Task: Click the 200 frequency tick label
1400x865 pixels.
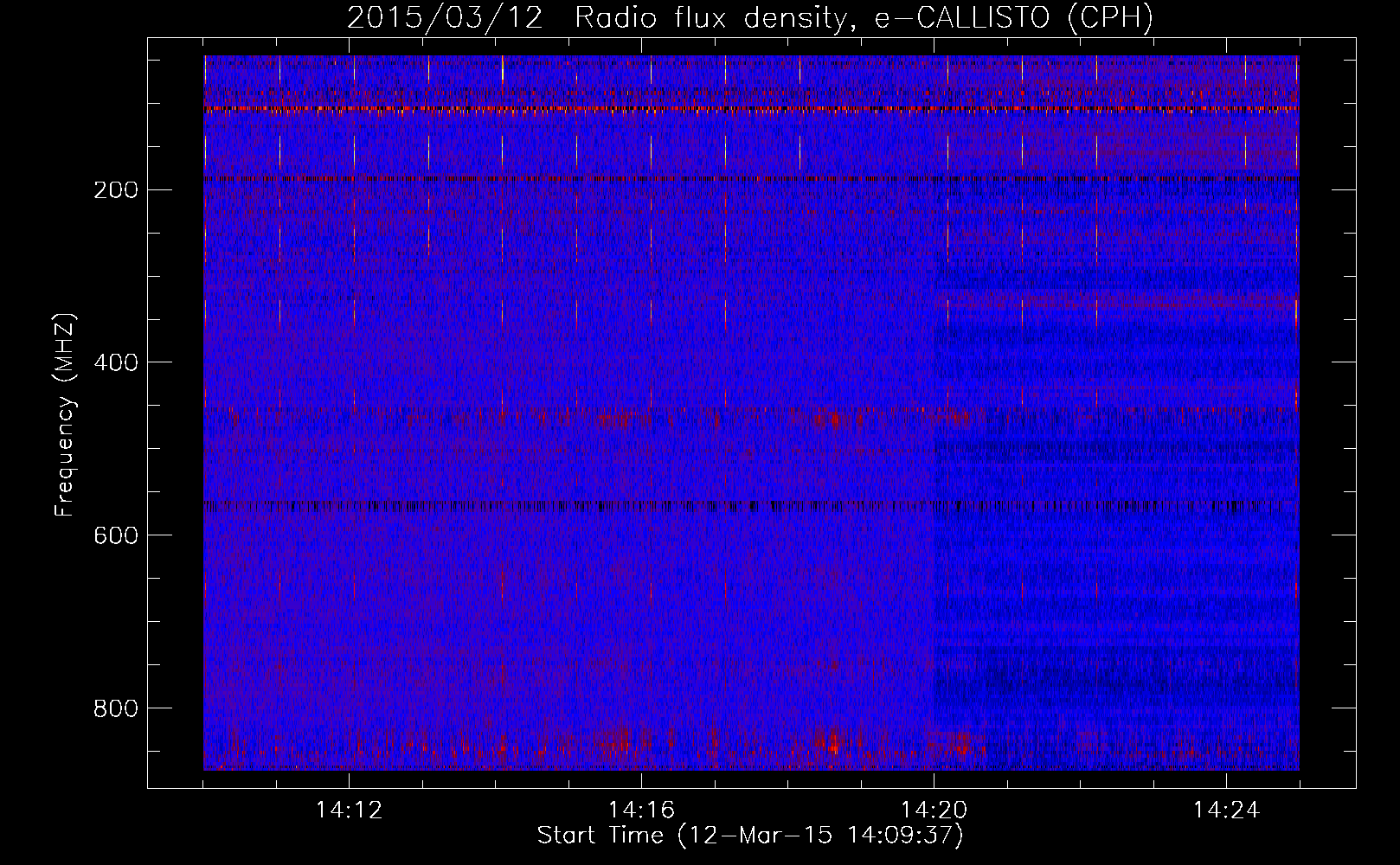Action: tap(116, 190)
